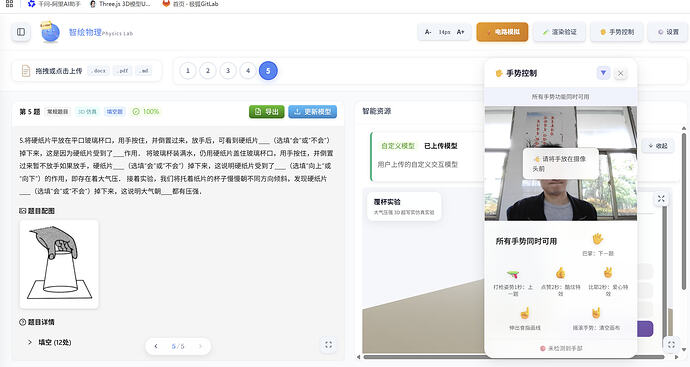Image resolution: width=690 pixels, height=367 pixels.
Task: Open the browser apps grid icon
Action: pos(9,4)
